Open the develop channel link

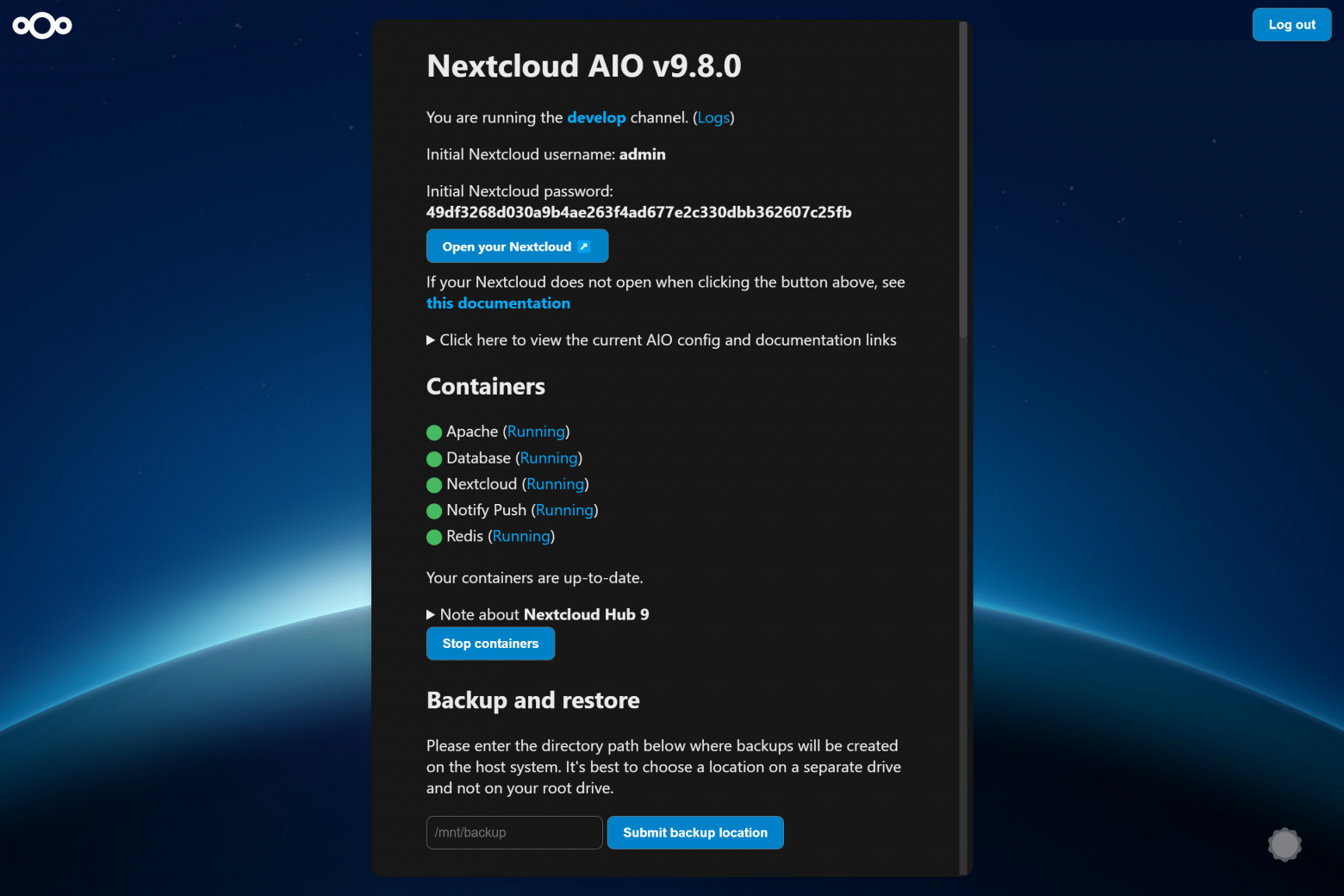point(596,117)
